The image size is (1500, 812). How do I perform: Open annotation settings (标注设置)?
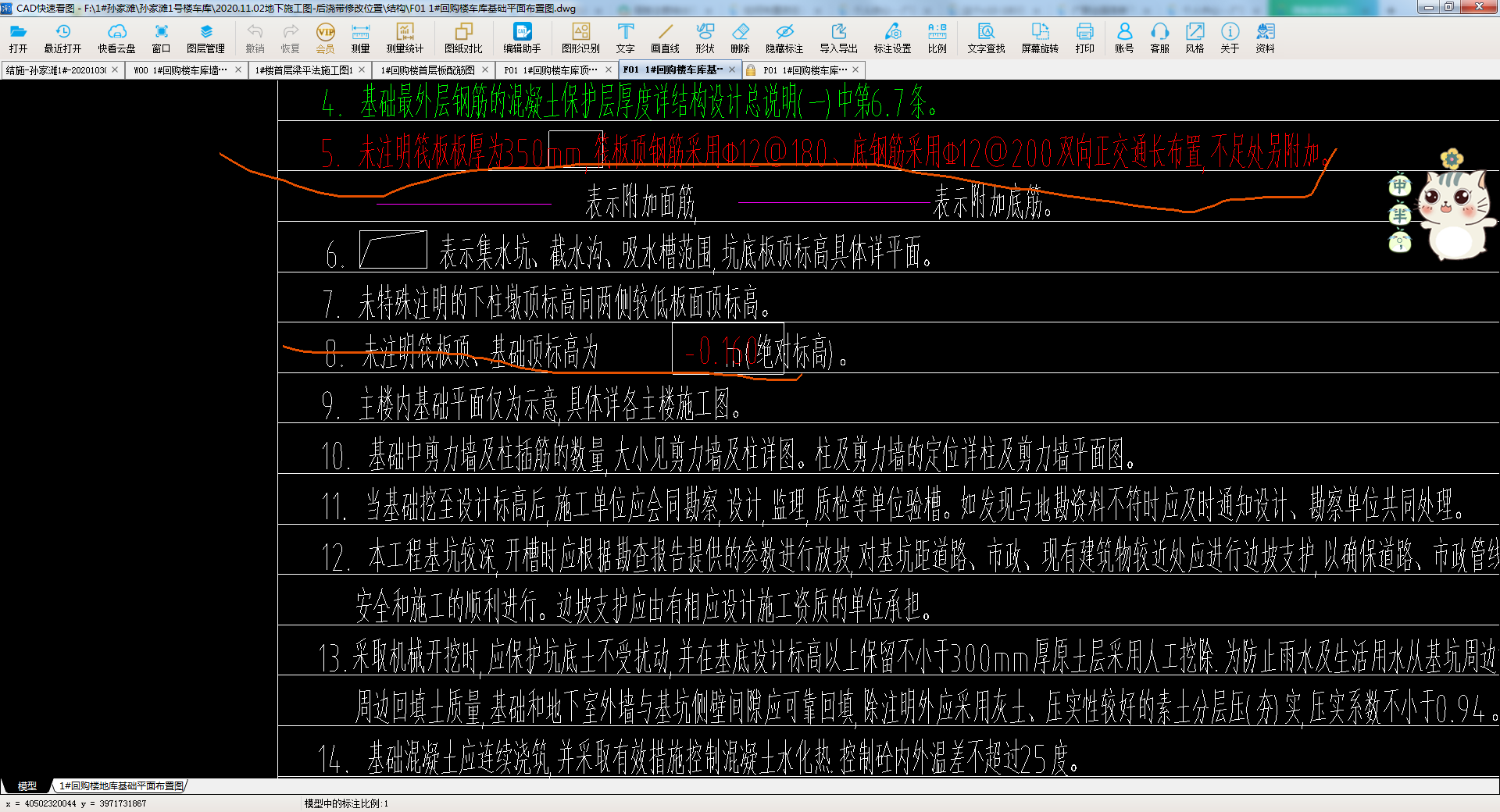(892, 37)
